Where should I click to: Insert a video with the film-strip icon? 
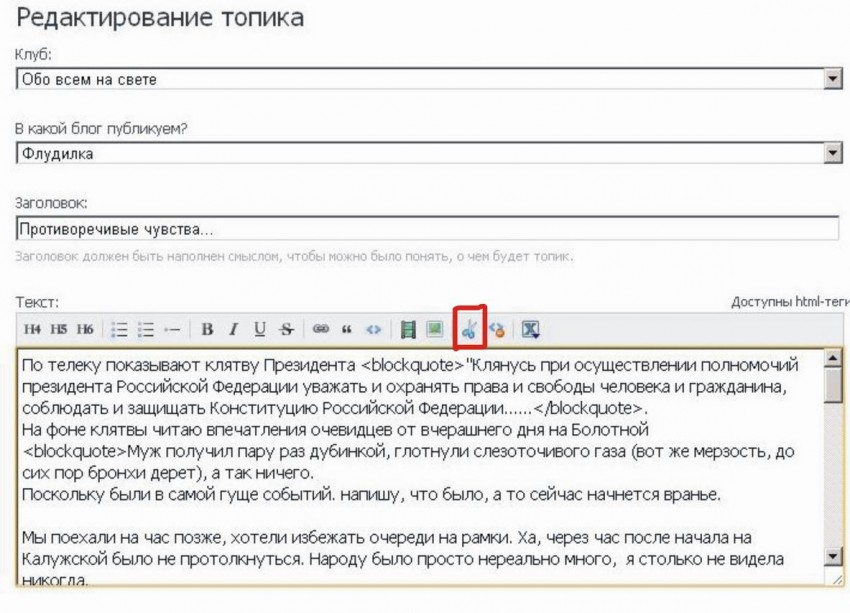tap(408, 328)
